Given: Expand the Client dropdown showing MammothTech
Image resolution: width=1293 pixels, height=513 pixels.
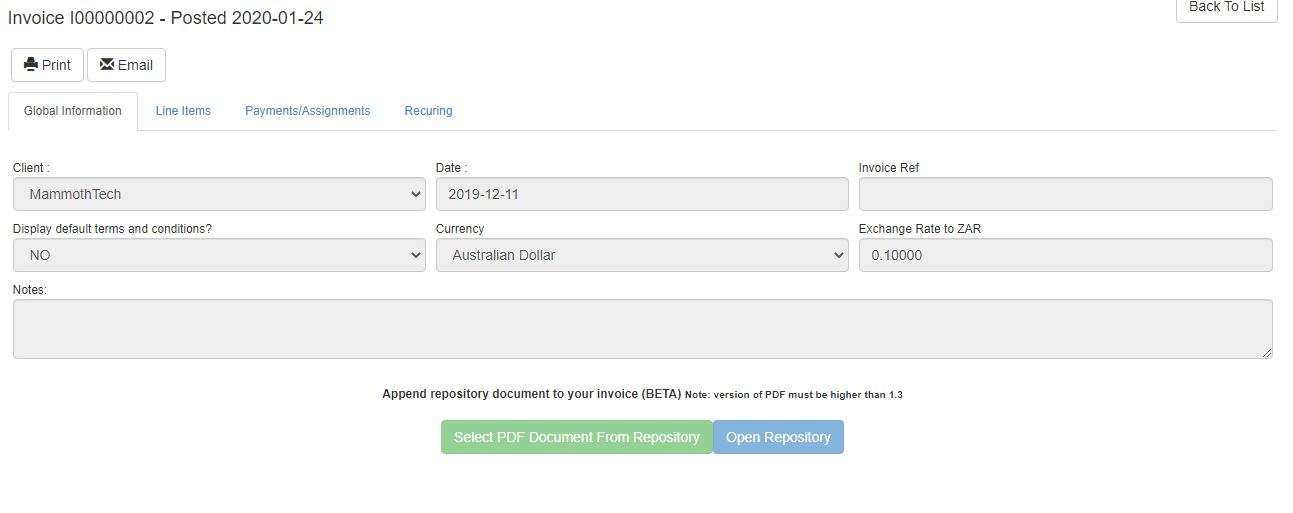Looking at the screenshot, I should [219, 194].
